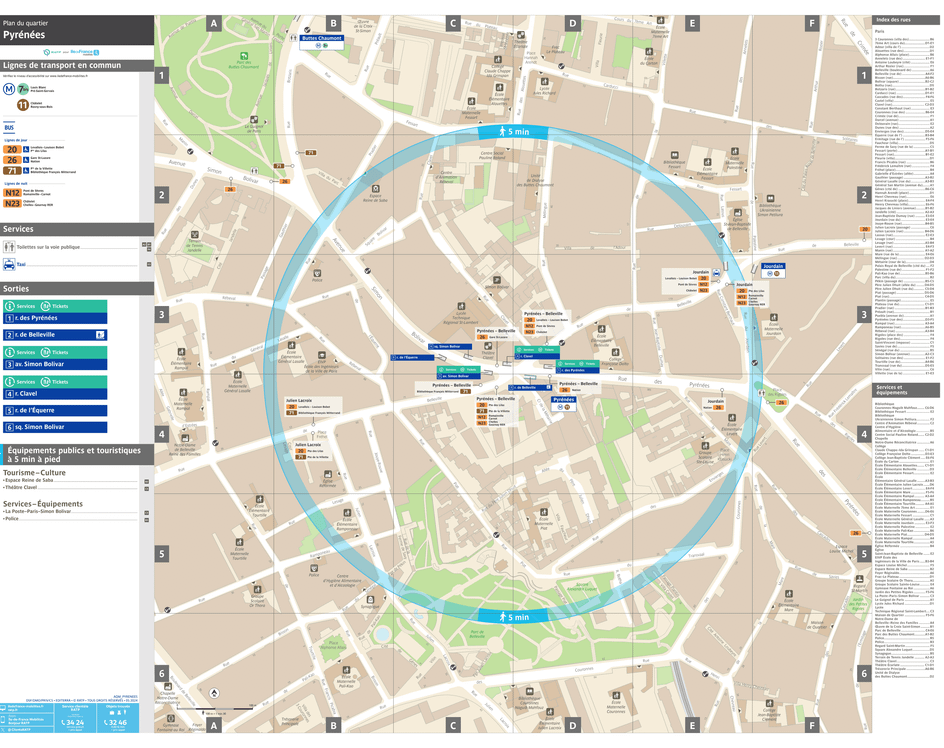944x748 pixels.
Task: Click the N23 Châtelet night bus badge
Action: (x=12, y=203)
